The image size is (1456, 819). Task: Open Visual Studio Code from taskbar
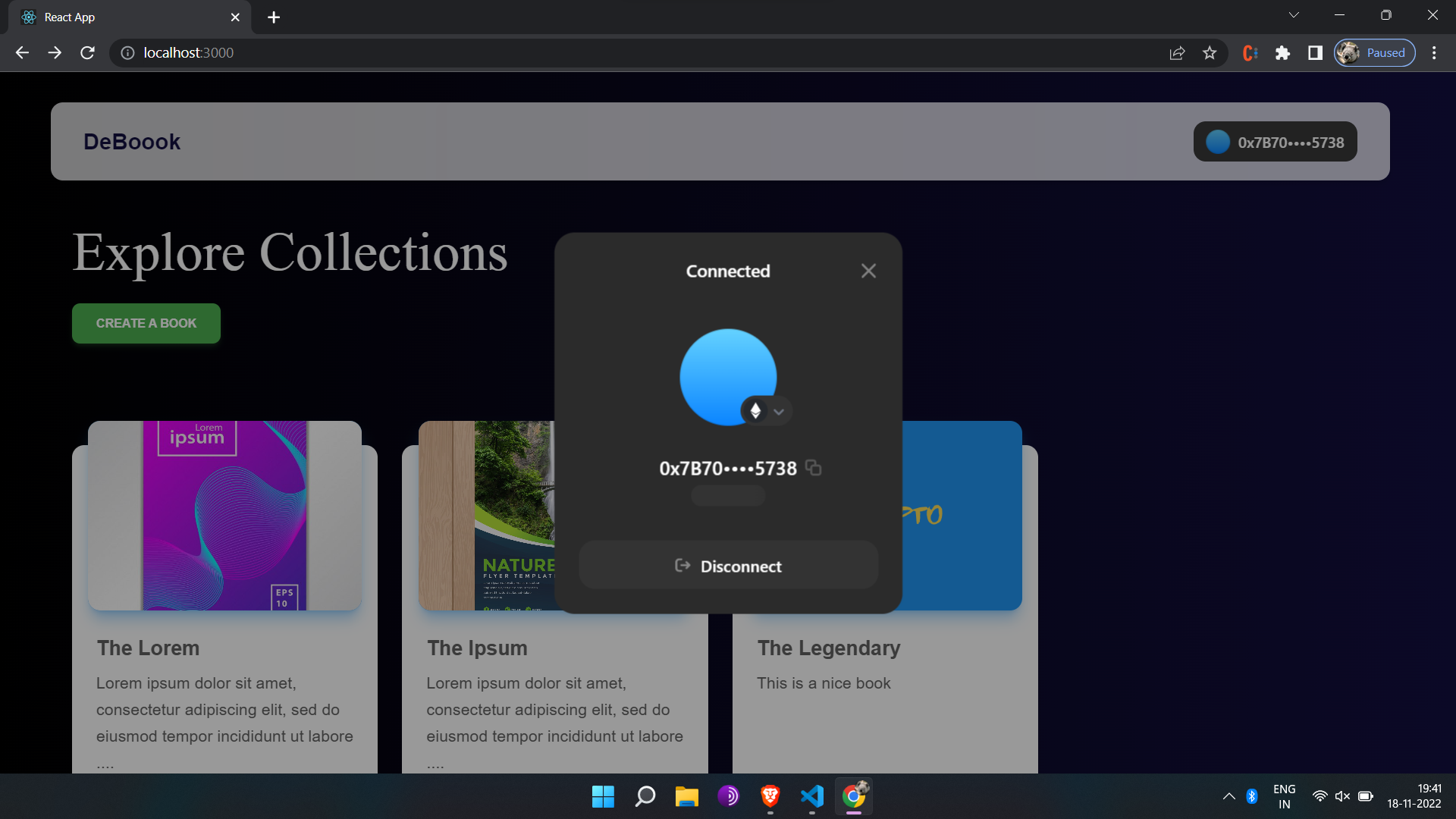(811, 796)
